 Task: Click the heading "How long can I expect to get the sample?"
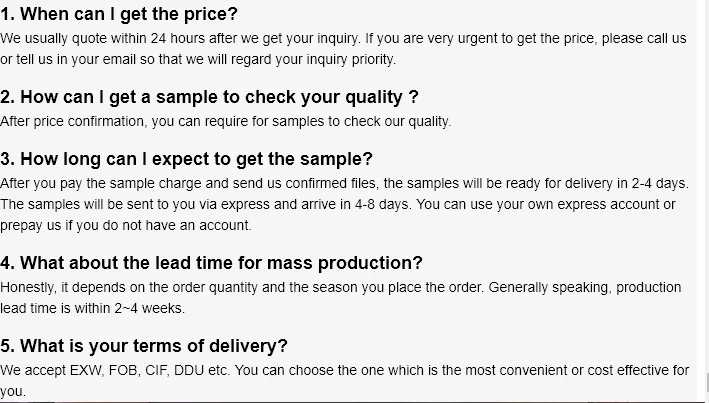[x=186, y=159]
